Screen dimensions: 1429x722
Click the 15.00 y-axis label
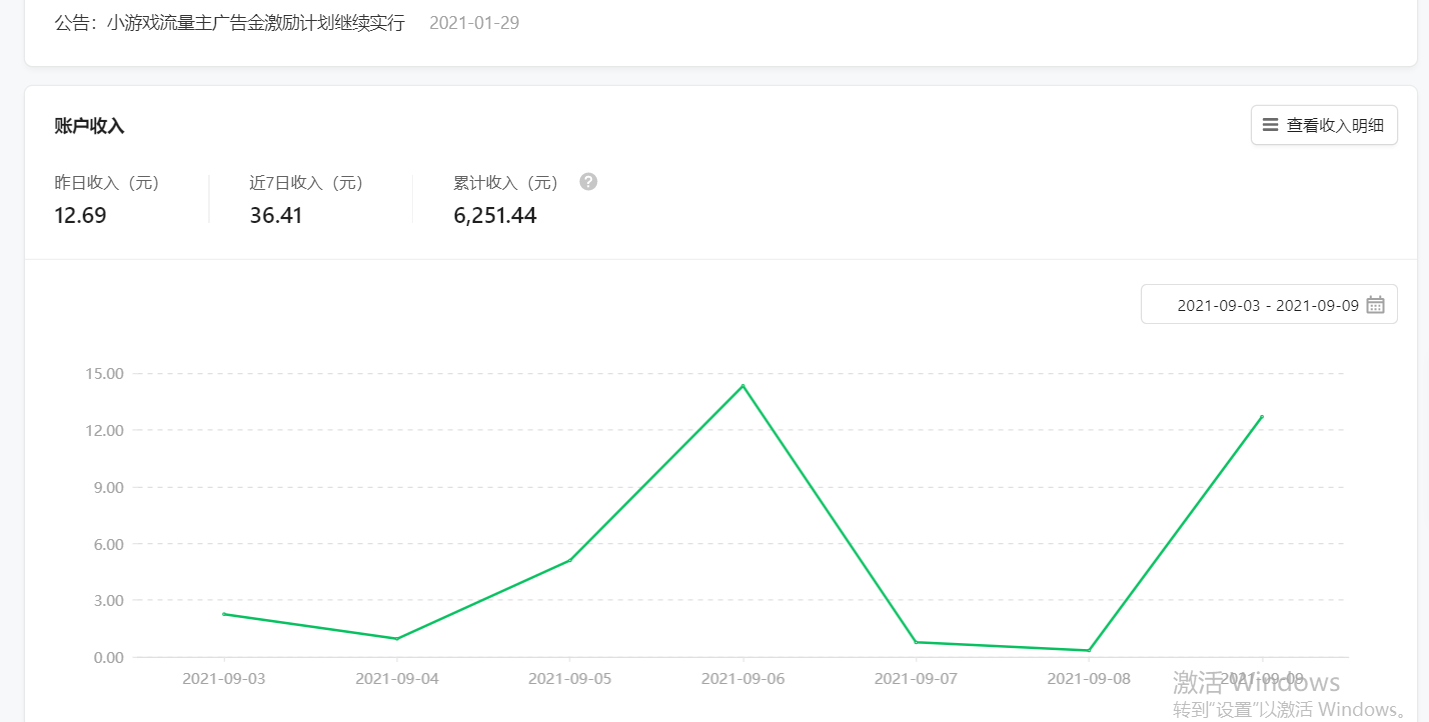[104, 374]
